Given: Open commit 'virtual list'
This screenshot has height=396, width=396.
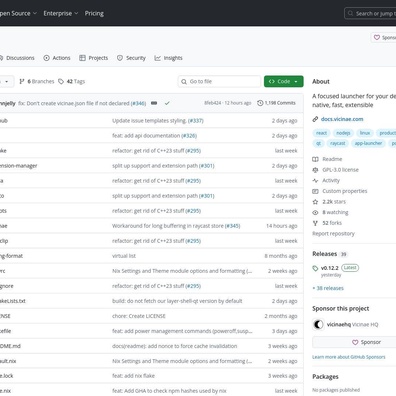Looking at the screenshot, I should click(x=124, y=256).
